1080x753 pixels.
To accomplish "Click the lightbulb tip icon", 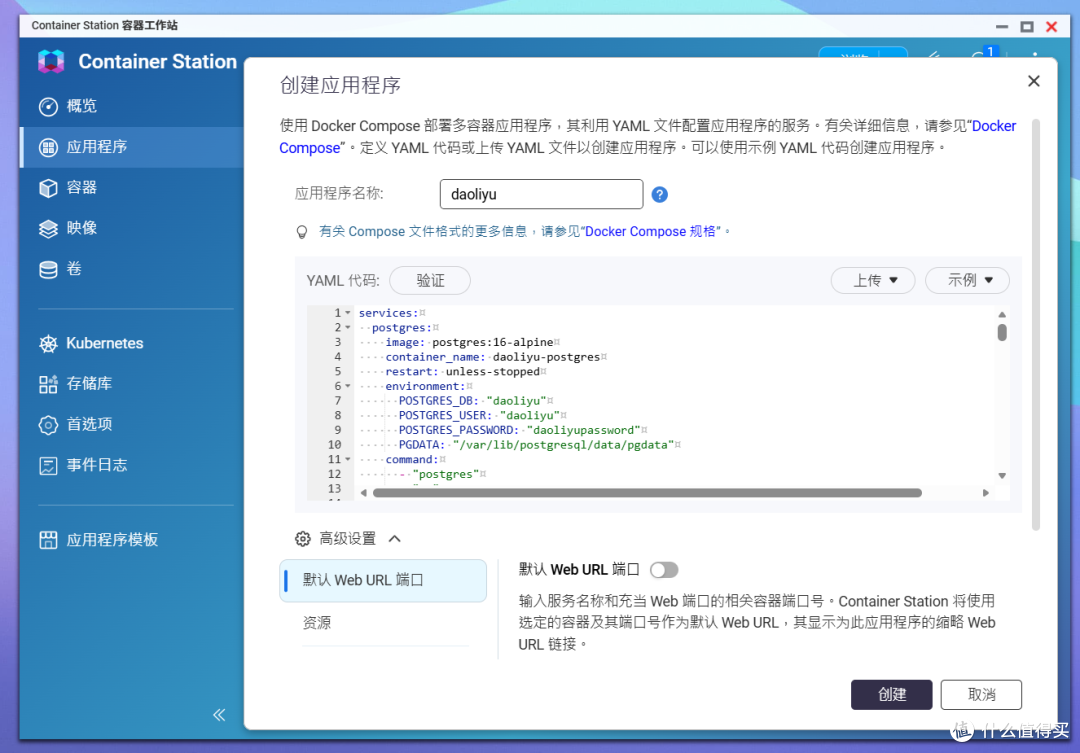I will (302, 232).
